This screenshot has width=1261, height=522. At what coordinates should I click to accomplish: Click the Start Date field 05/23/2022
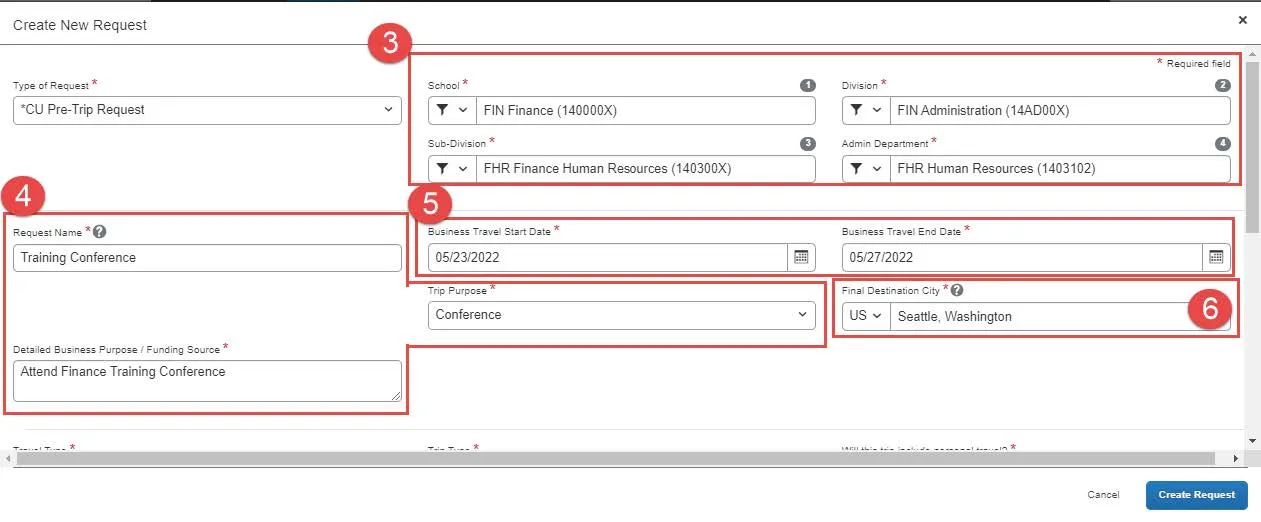click(x=608, y=257)
